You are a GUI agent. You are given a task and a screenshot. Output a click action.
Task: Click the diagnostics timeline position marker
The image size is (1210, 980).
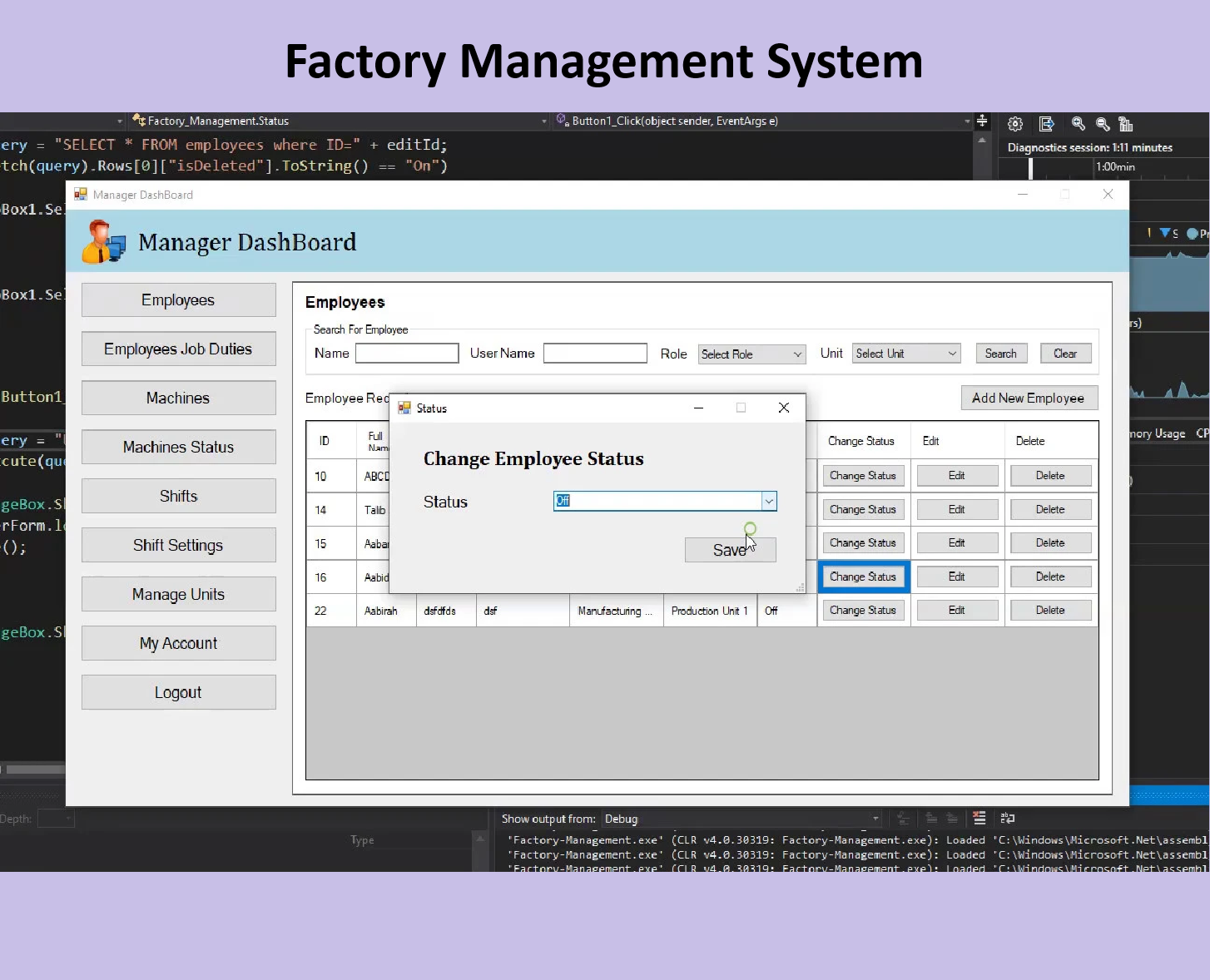click(x=1030, y=167)
